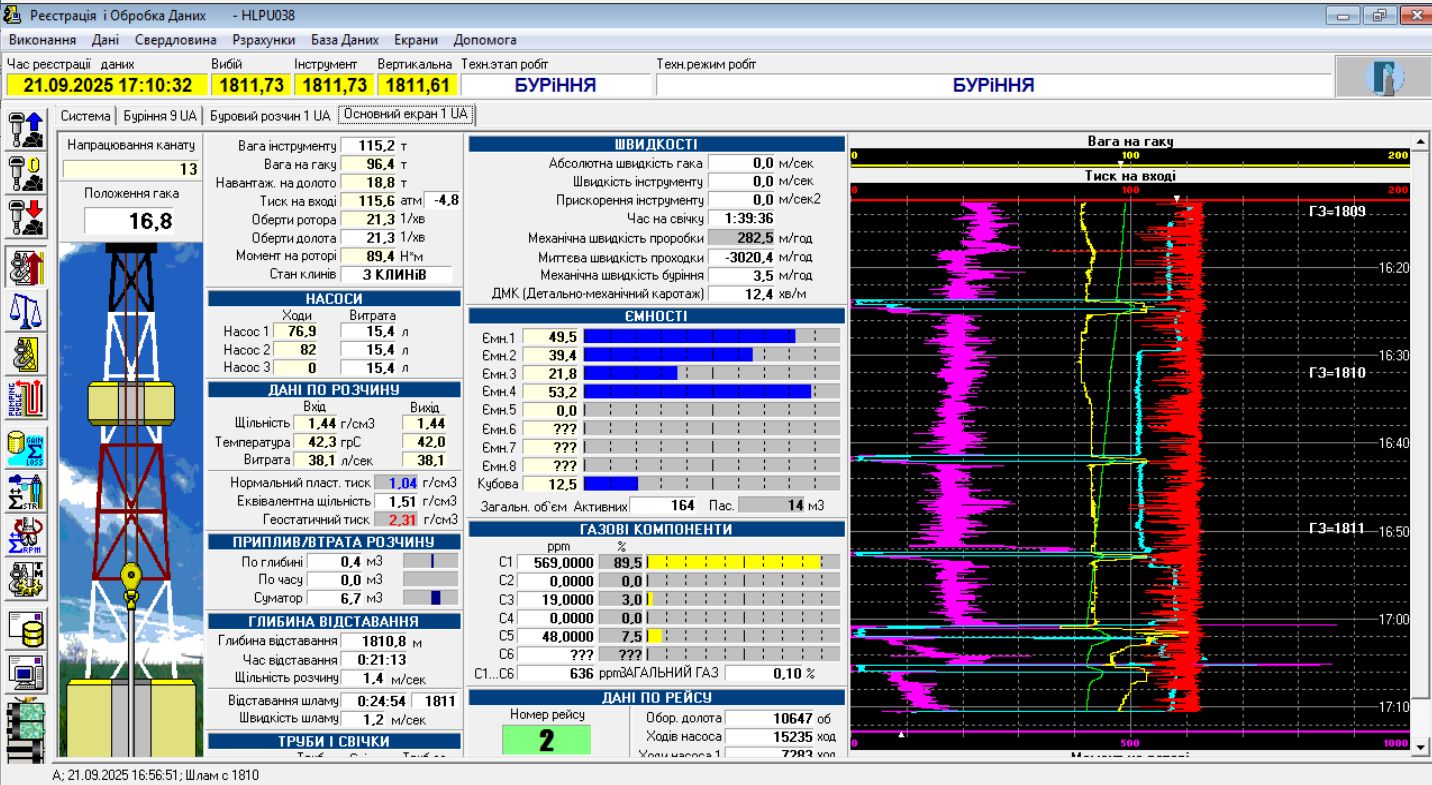The width and height of the screenshot is (1432, 785).
Task: Switch to the Буровий розчин 1 UA tab
Action: [x=269, y=115]
